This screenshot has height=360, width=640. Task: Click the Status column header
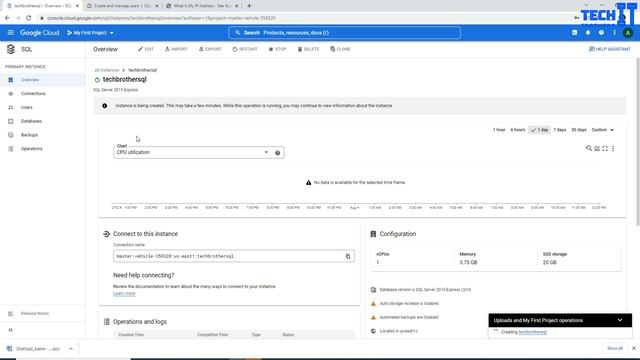coord(288,335)
